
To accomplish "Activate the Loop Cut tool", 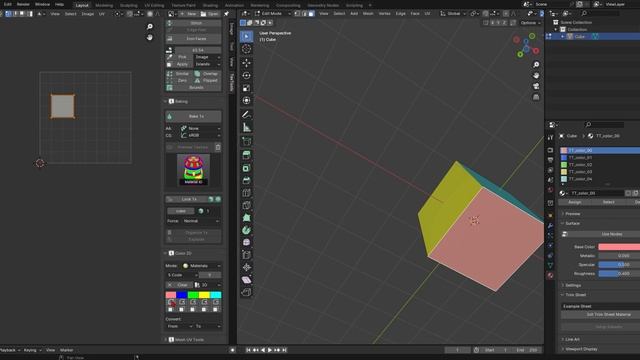I will (x=246, y=193).
